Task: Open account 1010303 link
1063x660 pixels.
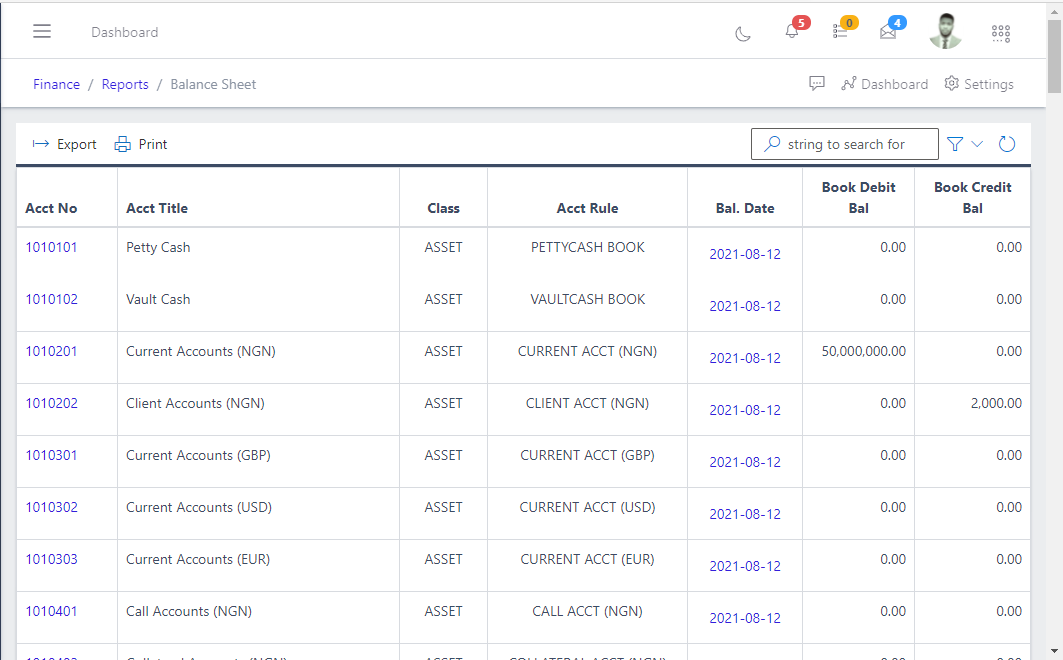Action: tap(52, 559)
